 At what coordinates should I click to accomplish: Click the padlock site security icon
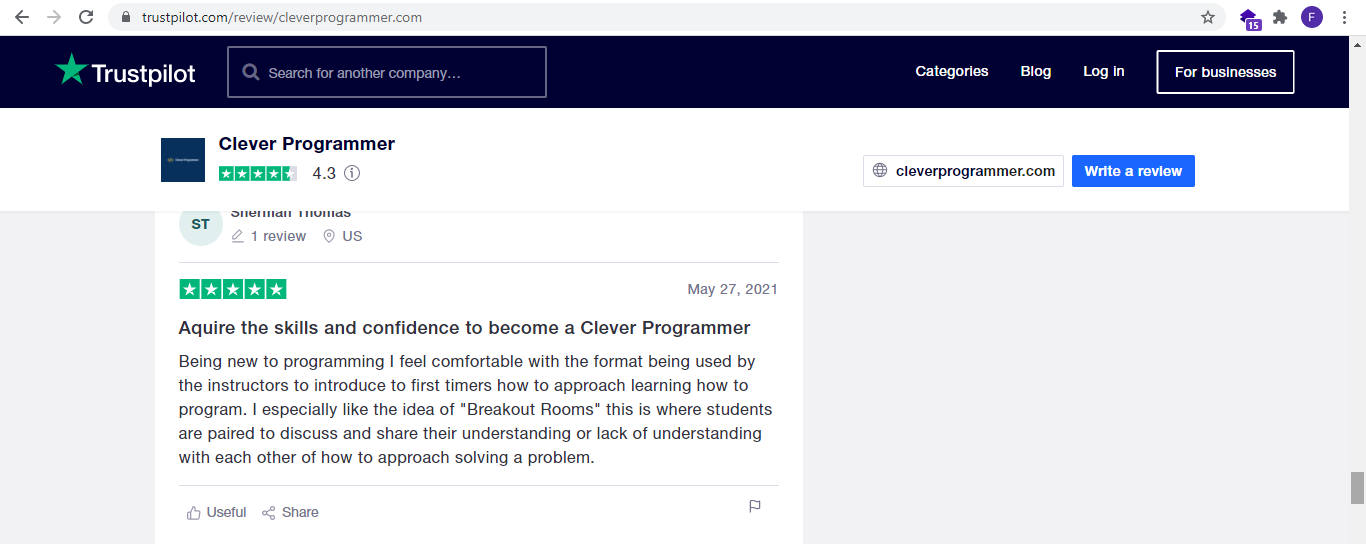coord(126,17)
